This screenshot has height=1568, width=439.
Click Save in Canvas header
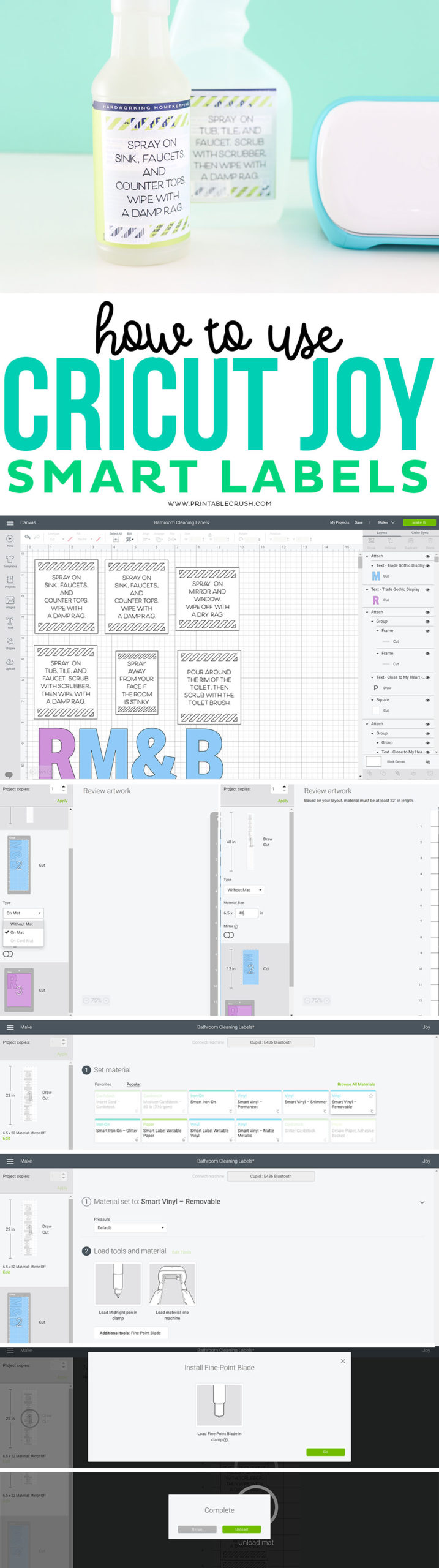(359, 522)
